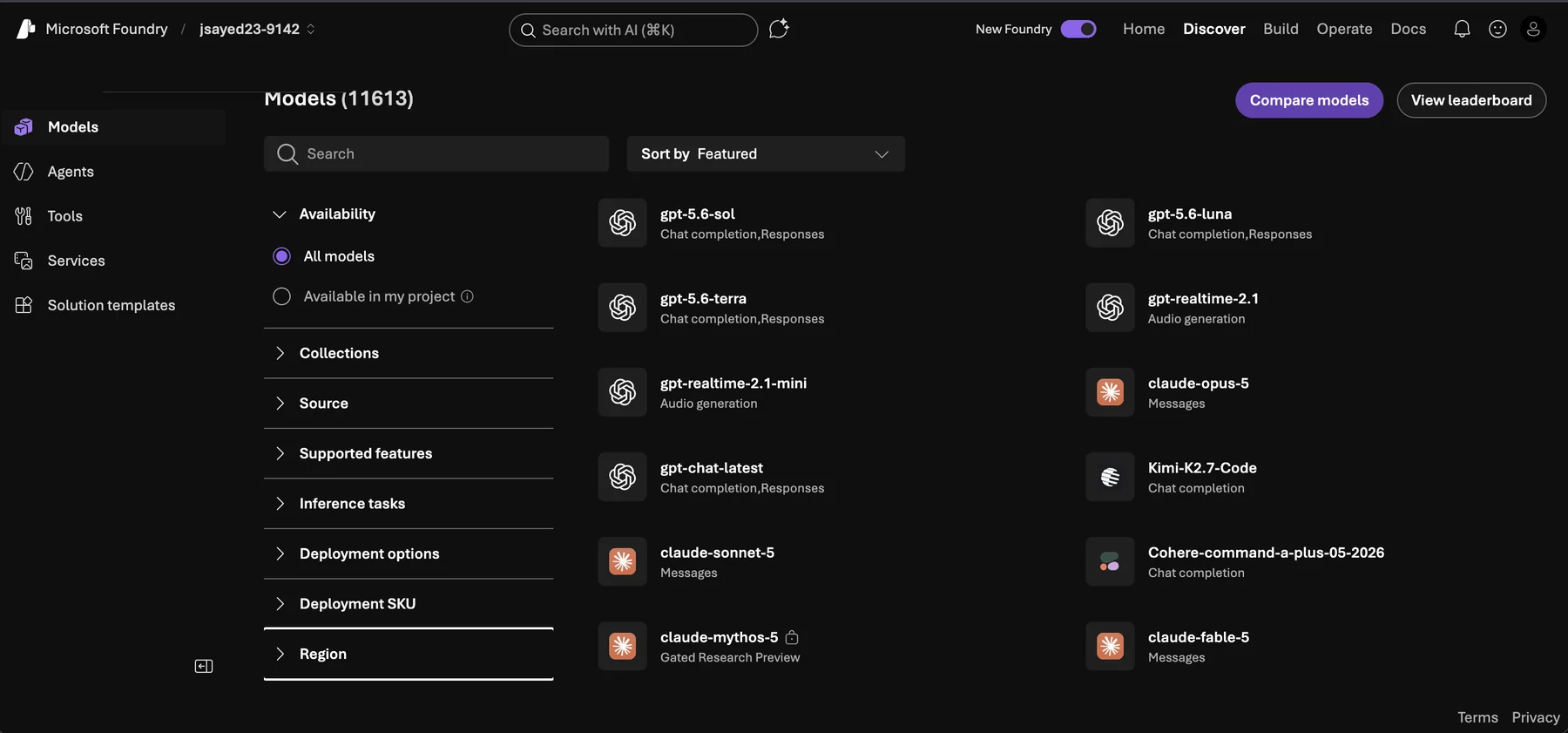Click the Kimi-K2.7-Code model logo icon

coord(1110,477)
